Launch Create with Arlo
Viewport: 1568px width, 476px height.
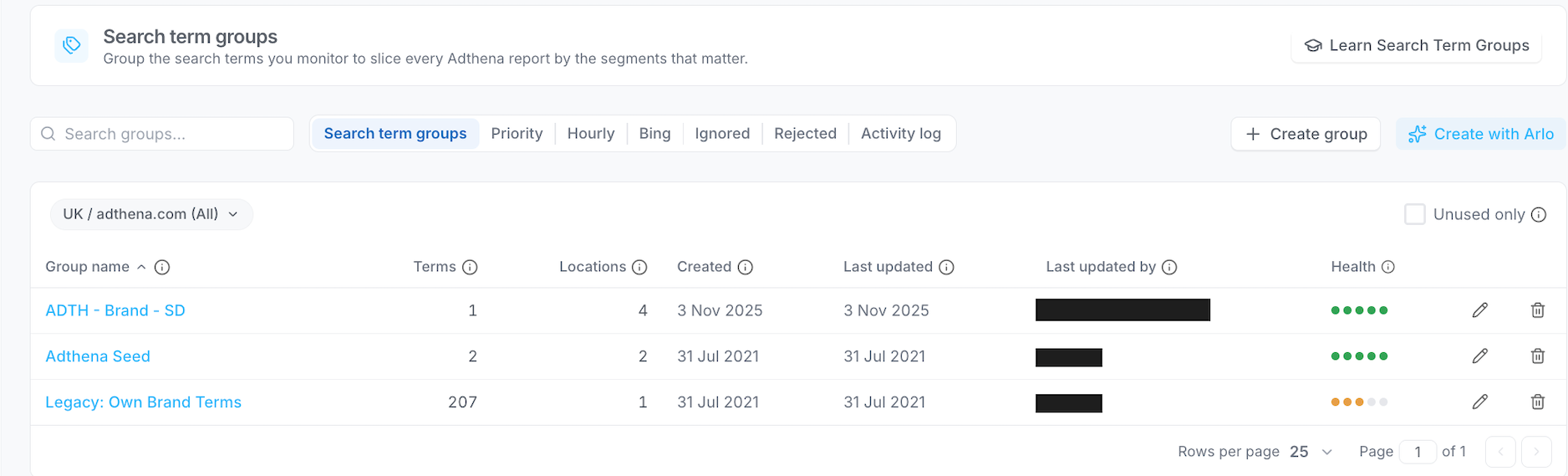pos(1480,134)
